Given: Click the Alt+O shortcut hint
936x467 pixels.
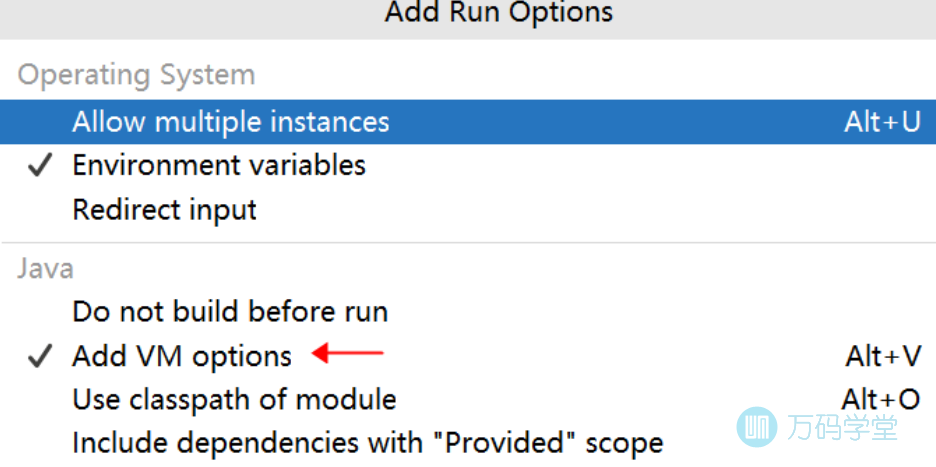Looking at the screenshot, I should click(x=880, y=400).
